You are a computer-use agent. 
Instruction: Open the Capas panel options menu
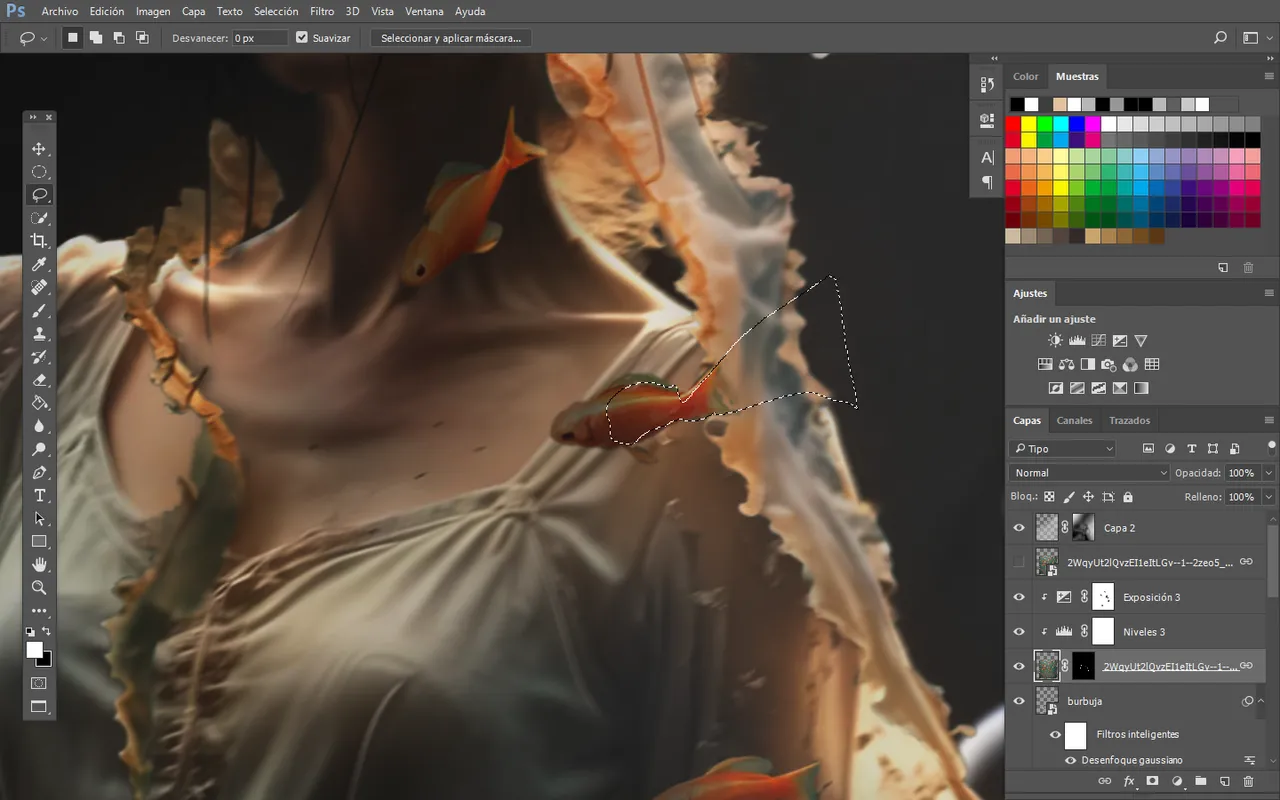1270,420
